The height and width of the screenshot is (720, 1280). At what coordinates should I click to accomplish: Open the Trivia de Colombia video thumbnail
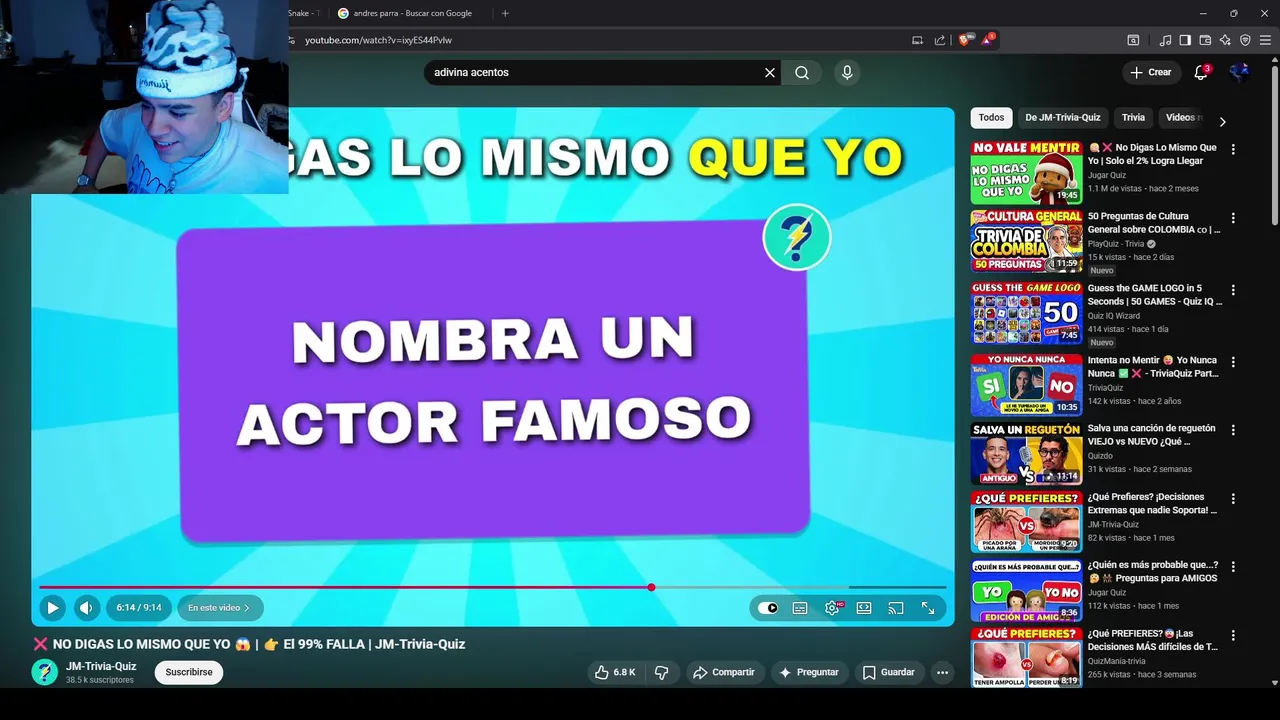pos(1026,241)
